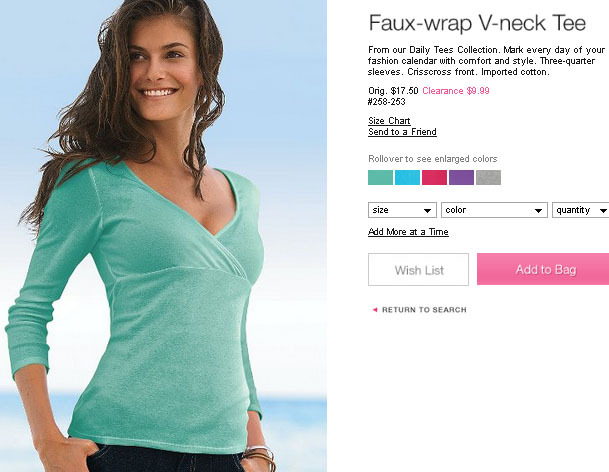The image size is (609, 472).
Task: Click the model product photo
Action: coord(163,236)
